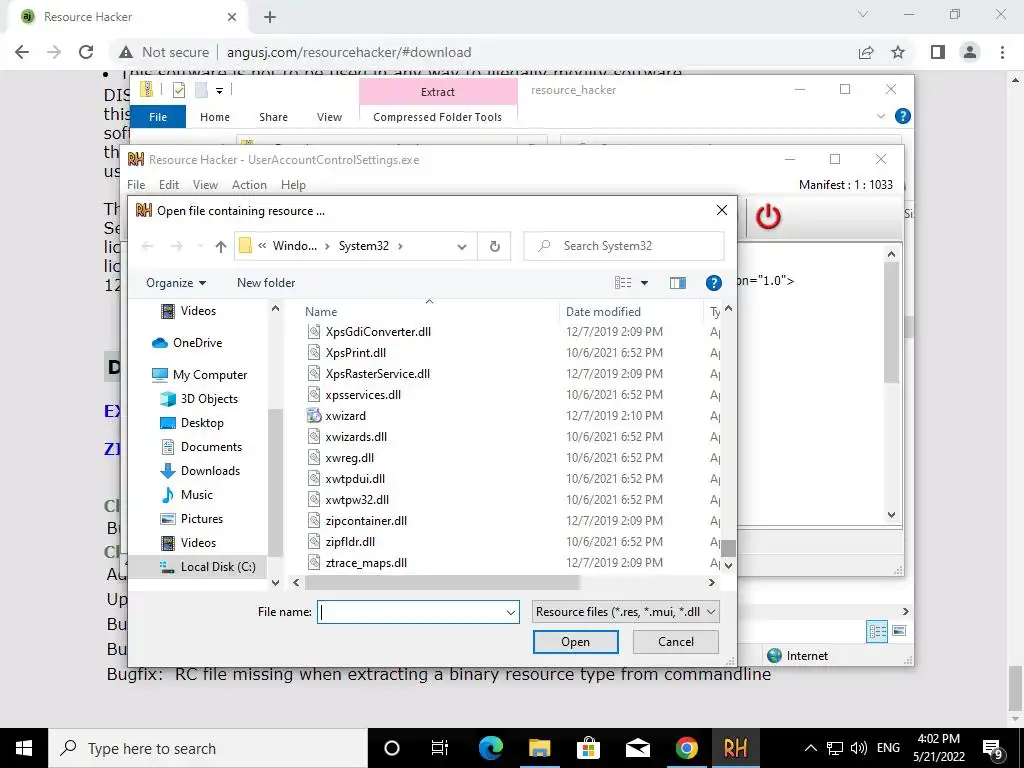Viewport: 1024px width, 768px height.
Task: Bookmark this page with the star icon
Action: coord(898,52)
